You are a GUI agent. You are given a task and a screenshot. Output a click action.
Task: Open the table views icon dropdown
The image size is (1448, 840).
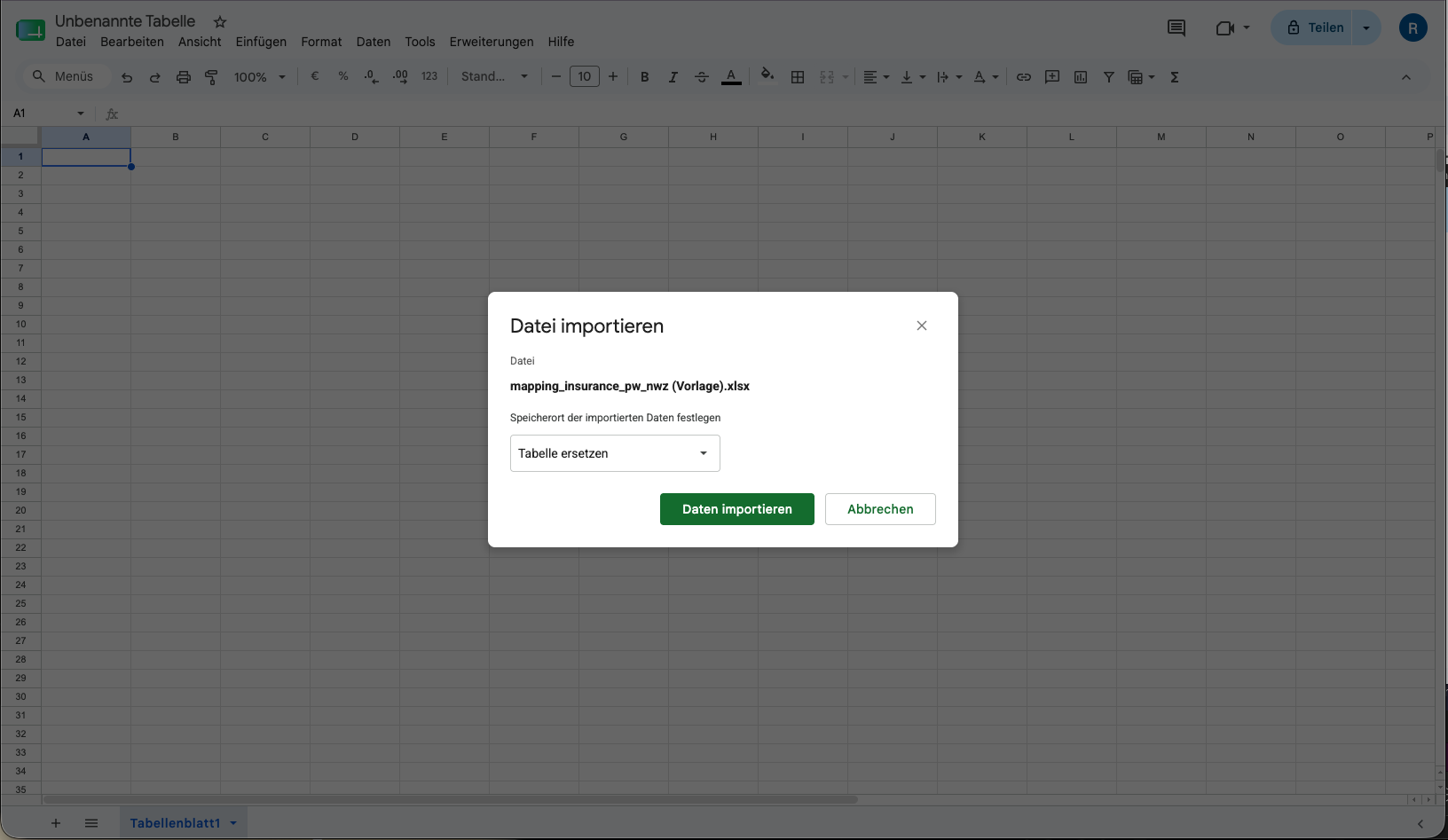click(x=1141, y=77)
